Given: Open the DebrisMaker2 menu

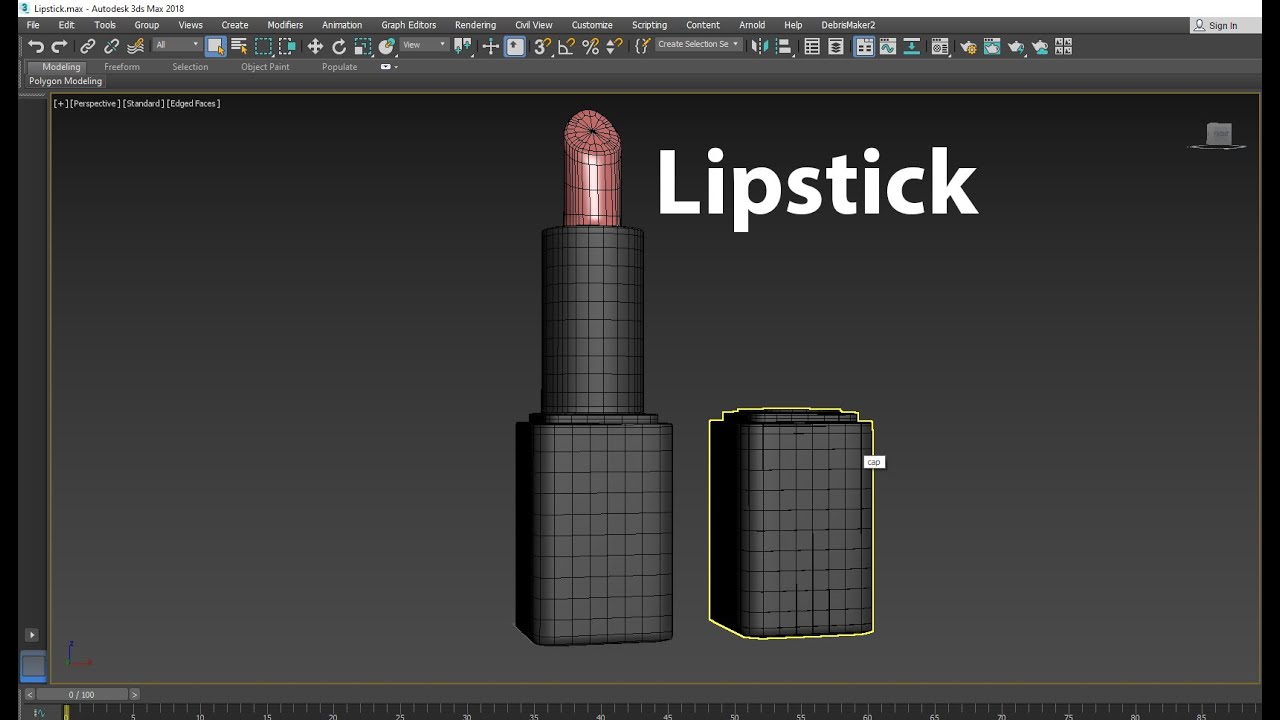Looking at the screenshot, I should point(848,25).
